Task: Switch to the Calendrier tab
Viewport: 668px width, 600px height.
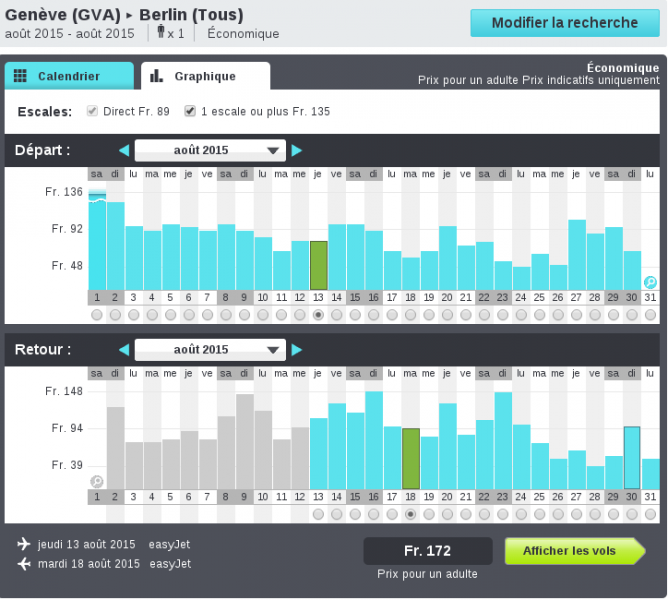Action: point(68,76)
